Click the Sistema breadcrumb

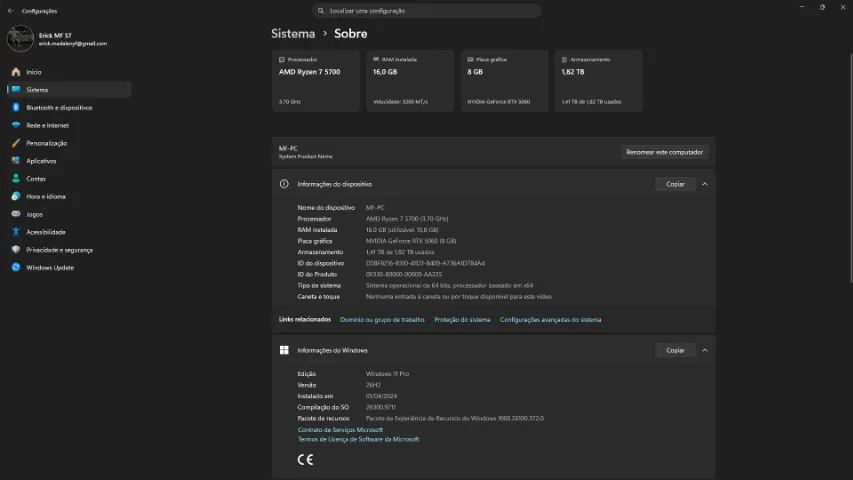(293, 34)
